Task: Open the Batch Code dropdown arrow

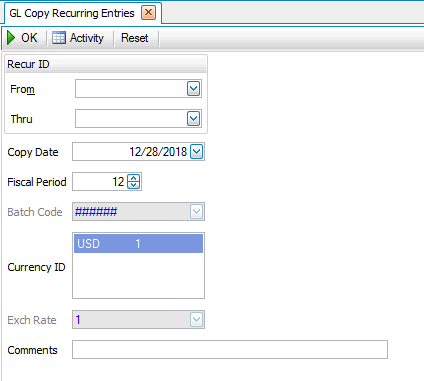Action: [x=197, y=212]
